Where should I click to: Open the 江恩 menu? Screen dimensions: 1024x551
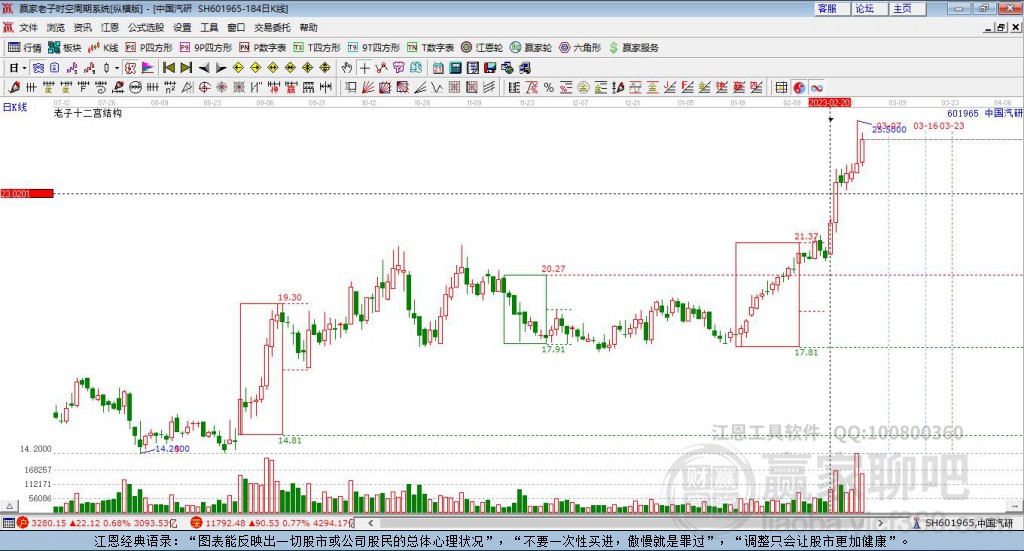tap(110, 27)
